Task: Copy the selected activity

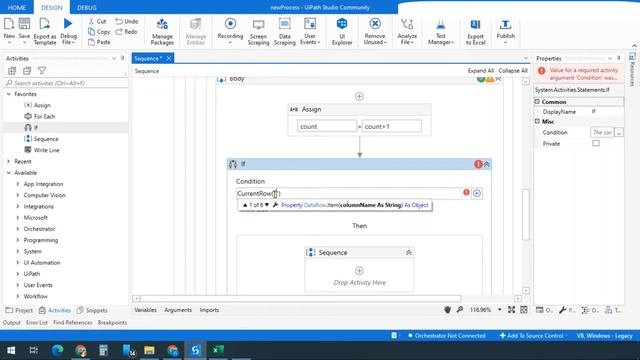Action: 99,31
